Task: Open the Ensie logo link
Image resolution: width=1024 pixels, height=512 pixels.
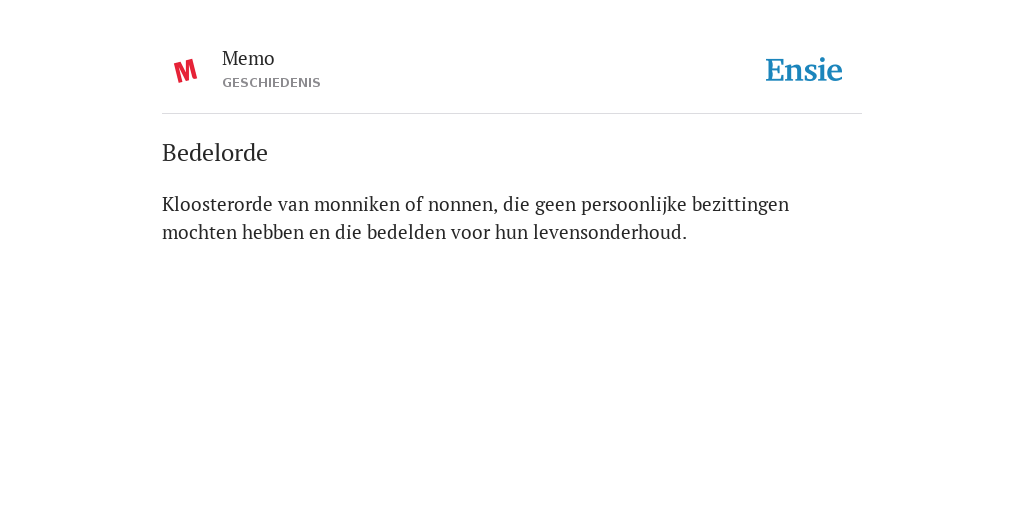Action: (x=804, y=70)
